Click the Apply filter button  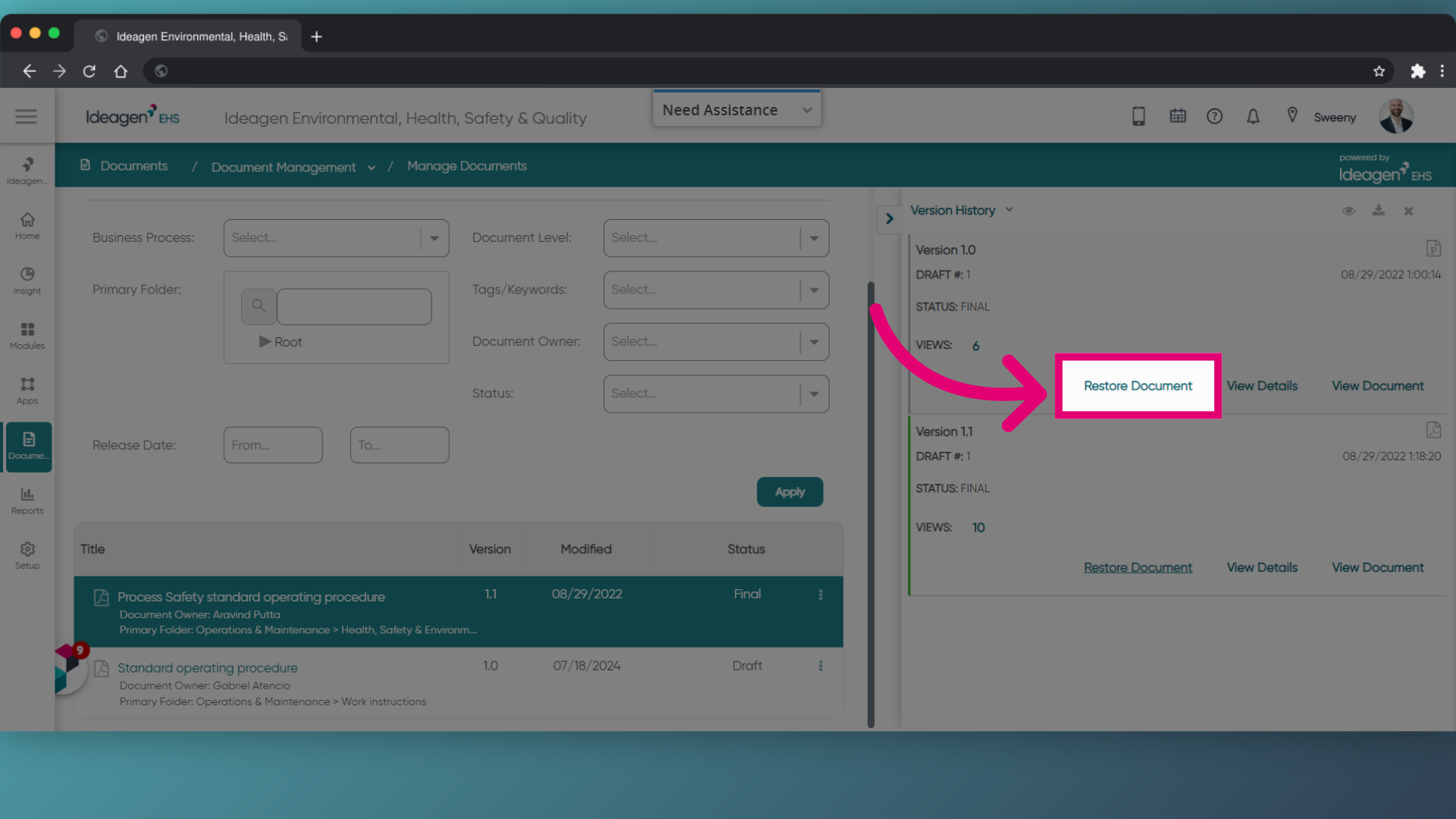[789, 491]
